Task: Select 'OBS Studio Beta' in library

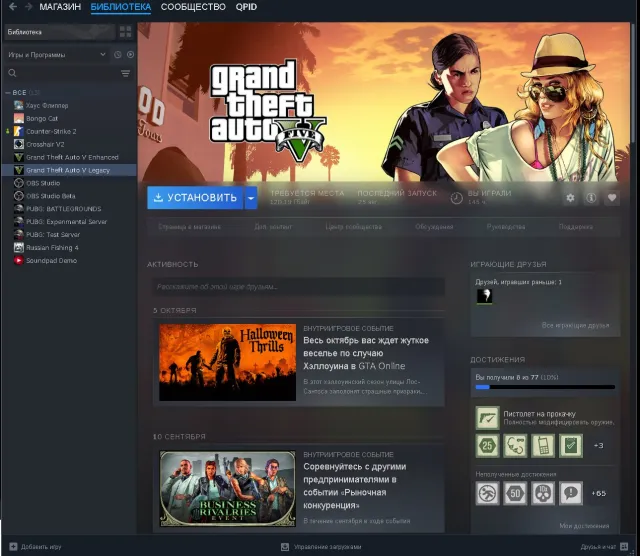Action: click(51, 196)
